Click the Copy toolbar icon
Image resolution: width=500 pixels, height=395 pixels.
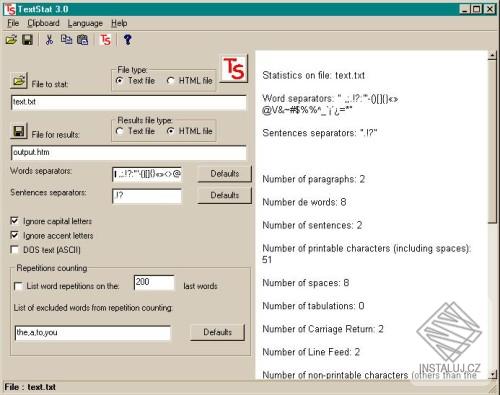click(66, 40)
